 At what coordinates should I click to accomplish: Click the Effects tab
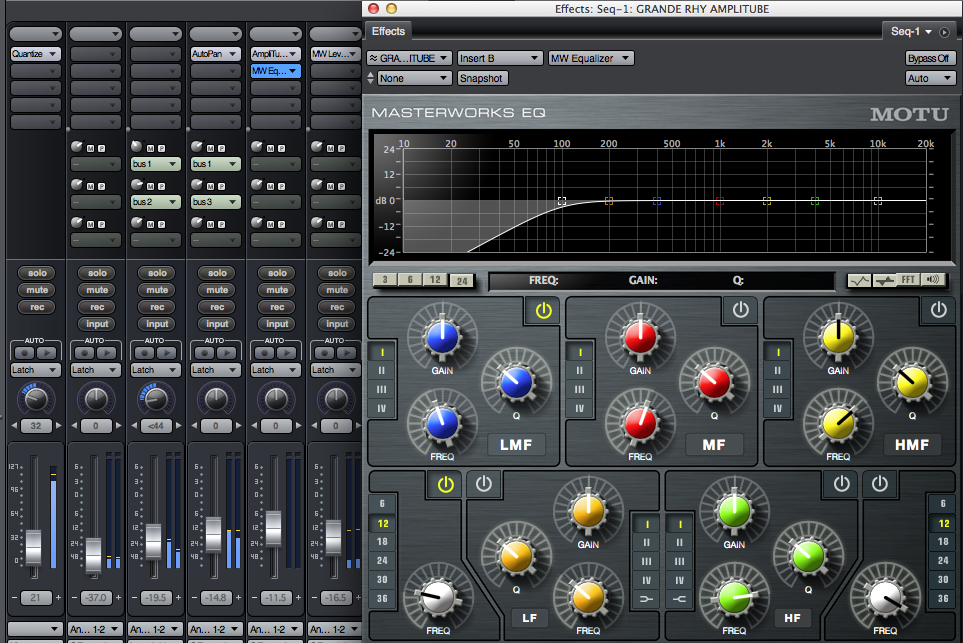pyautogui.click(x=388, y=31)
